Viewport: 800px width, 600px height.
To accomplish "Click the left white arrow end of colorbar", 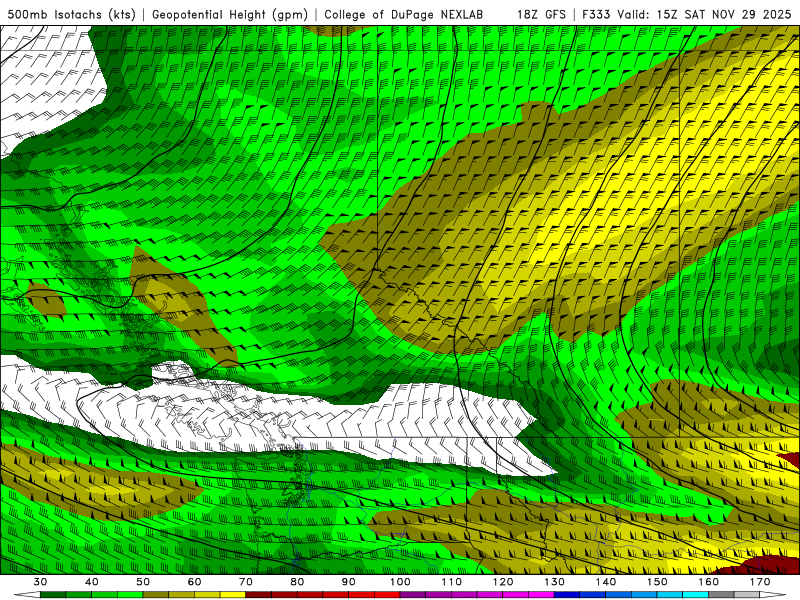I will (28, 595).
